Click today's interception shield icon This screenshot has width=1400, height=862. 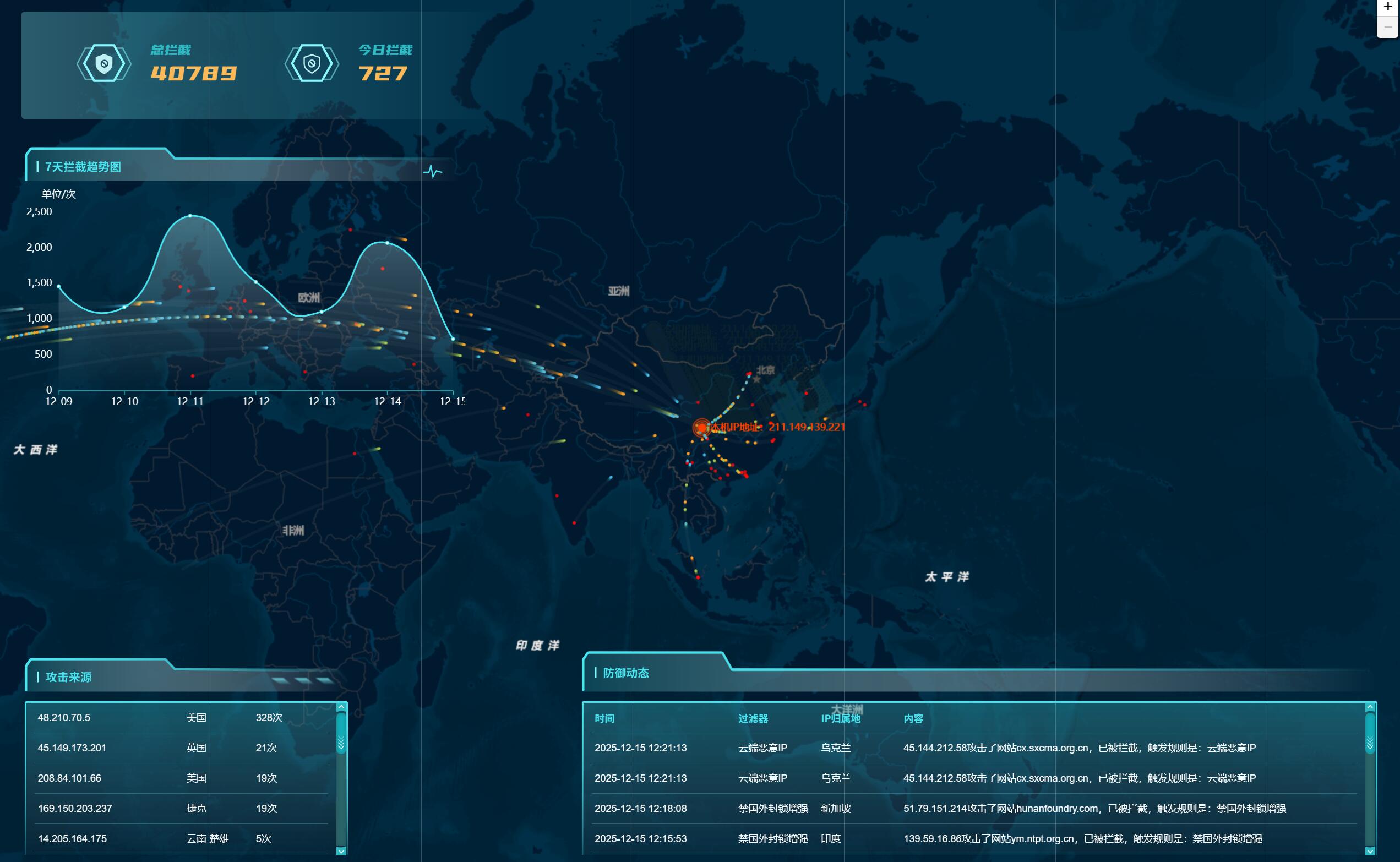pyautogui.click(x=311, y=63)
